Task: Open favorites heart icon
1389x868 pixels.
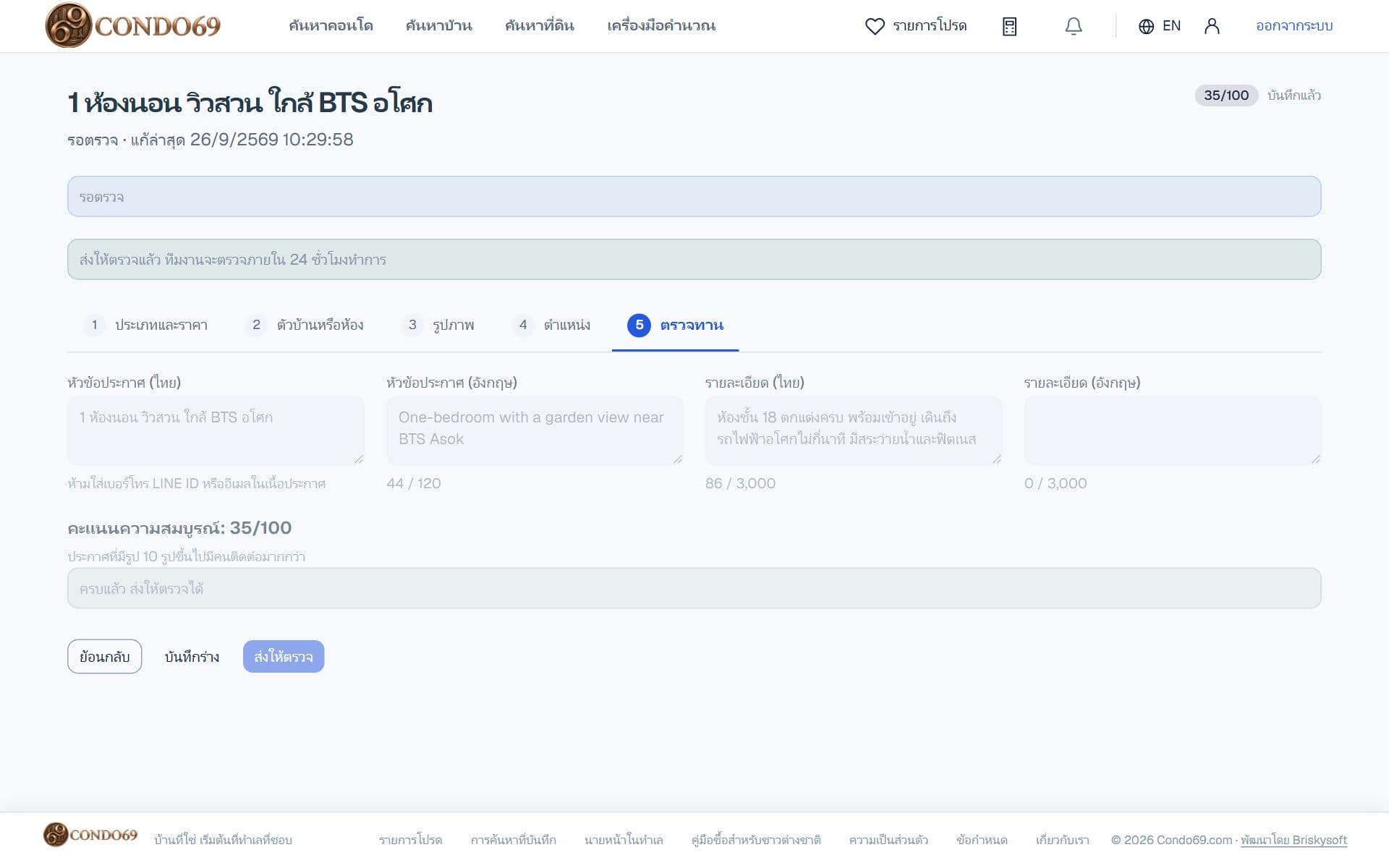Action: pyautogui.click(x=875, y=26)
